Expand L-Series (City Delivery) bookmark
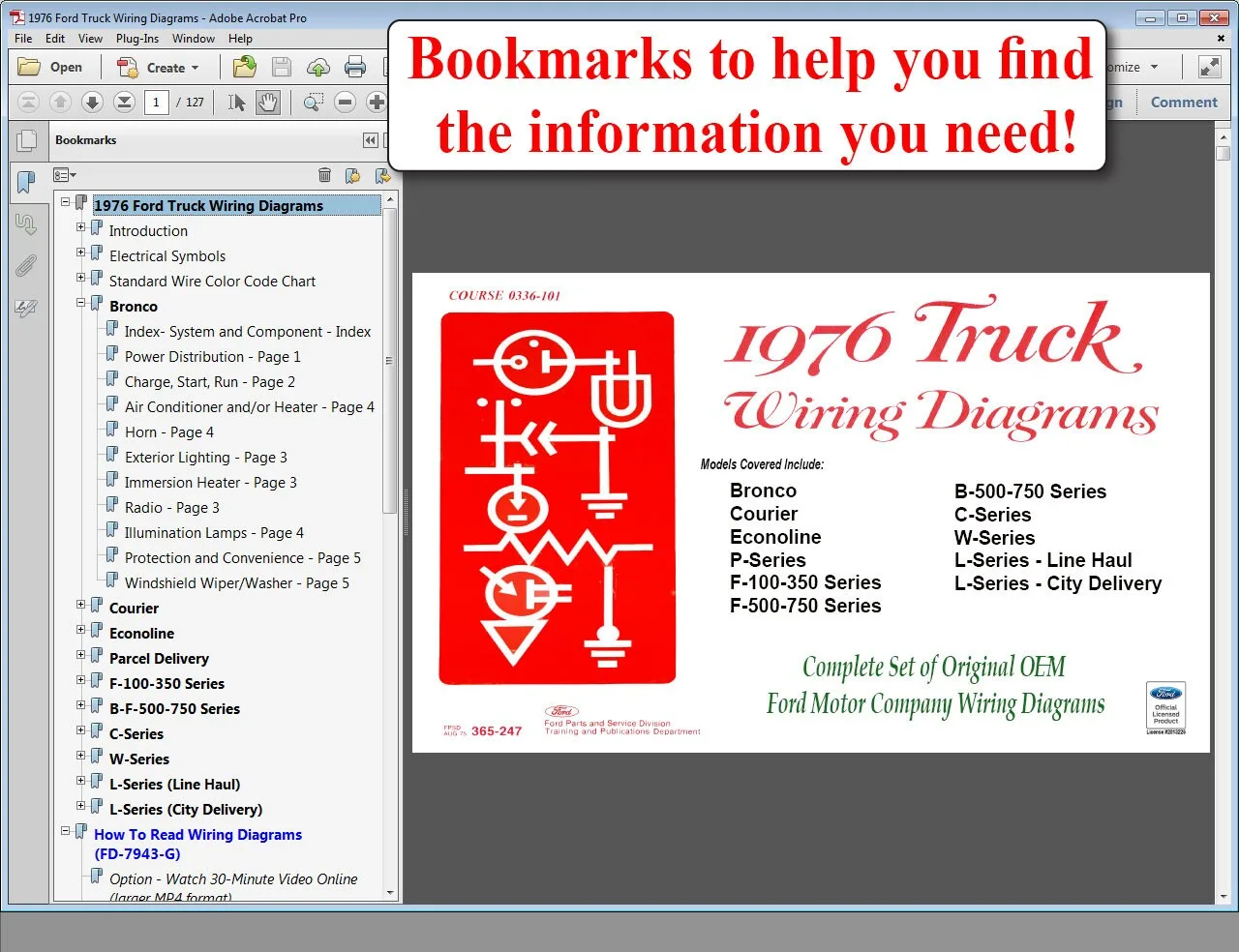Viewport: 1239px width, 952px height. coord(81,806)
